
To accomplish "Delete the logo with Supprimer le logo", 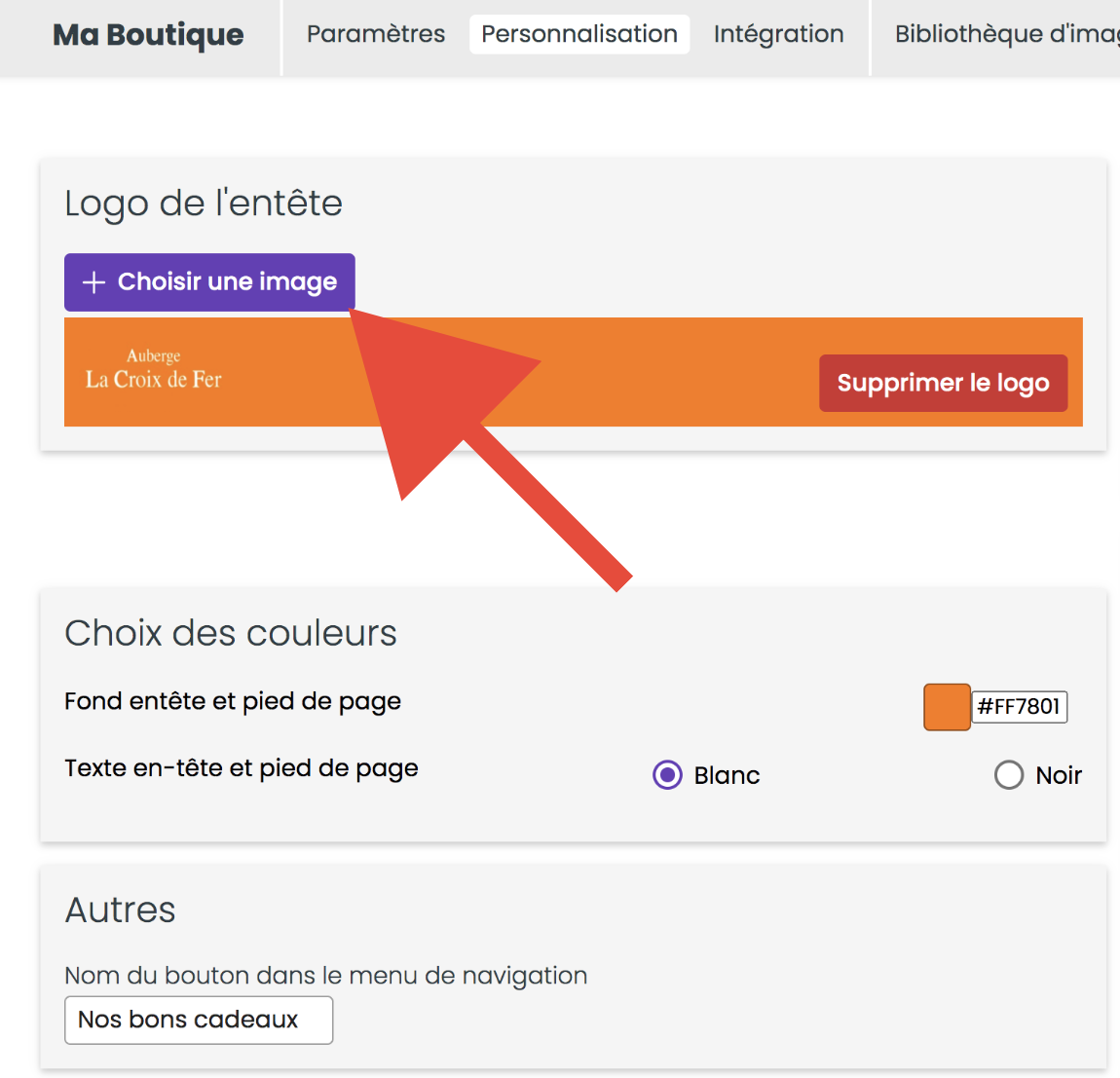I will click(943, 383).
